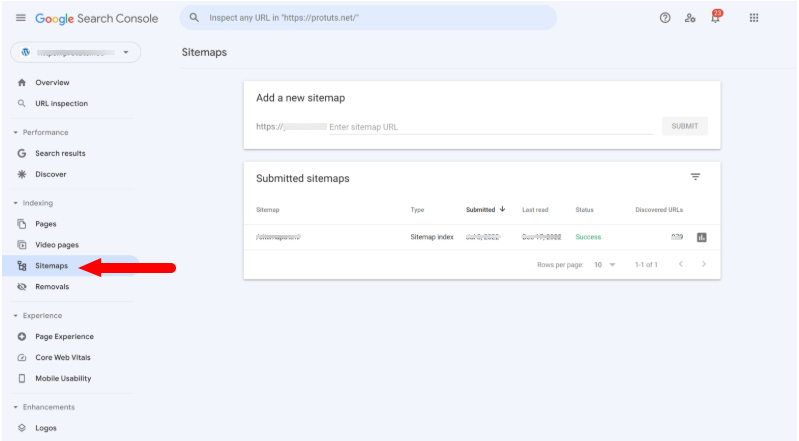799x441 pixels.
Task: Open Mobile Usability report
Action: (x=63, y=378)
